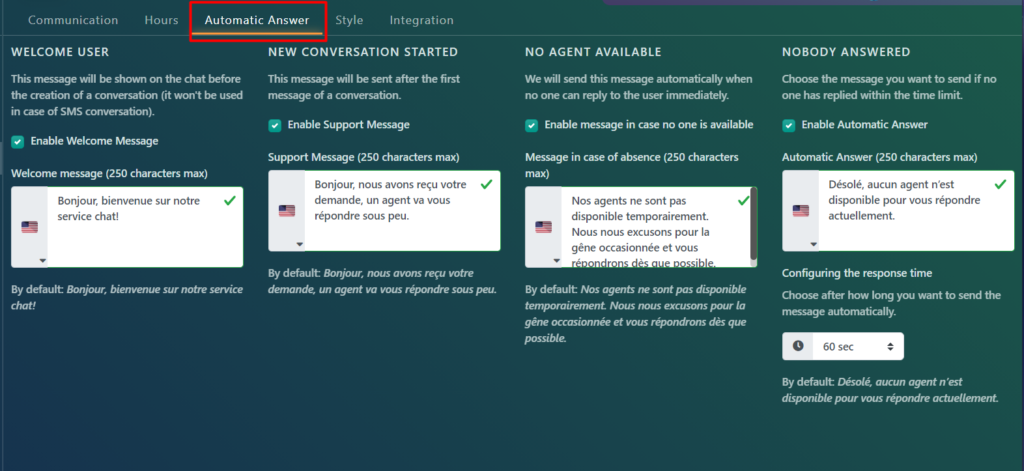Switch to the Communication tab
The image size is (1024, 471).
point(73,20)
